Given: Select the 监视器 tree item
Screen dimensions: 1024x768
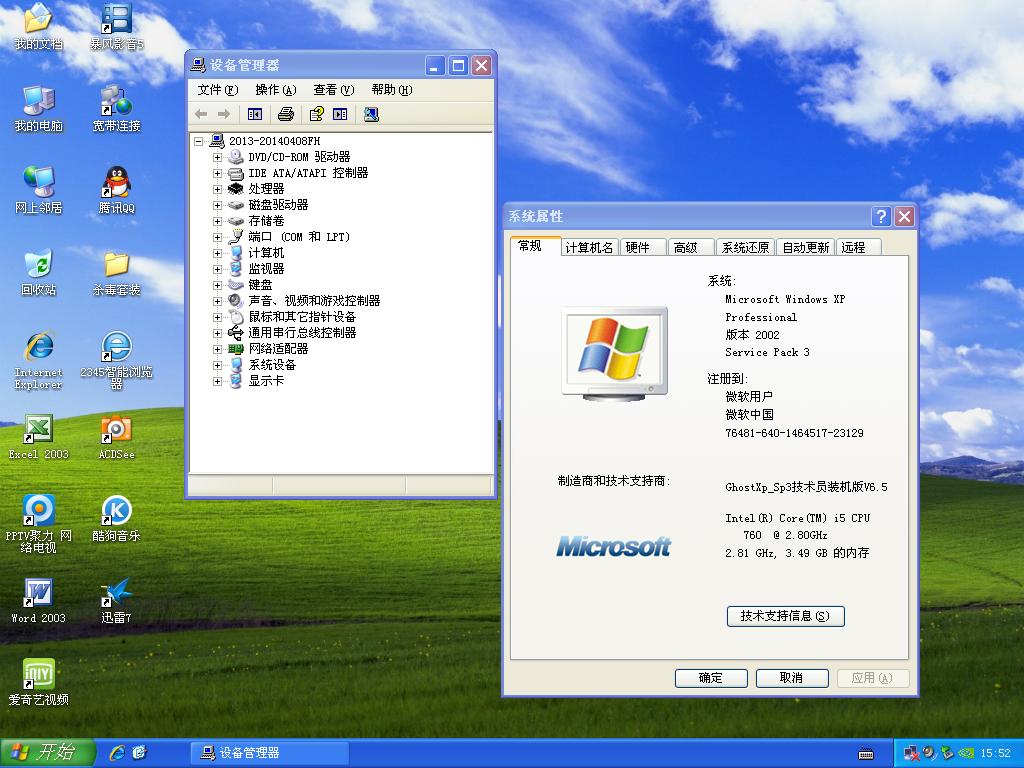Looking at the screenshot, I should point(266,269).
